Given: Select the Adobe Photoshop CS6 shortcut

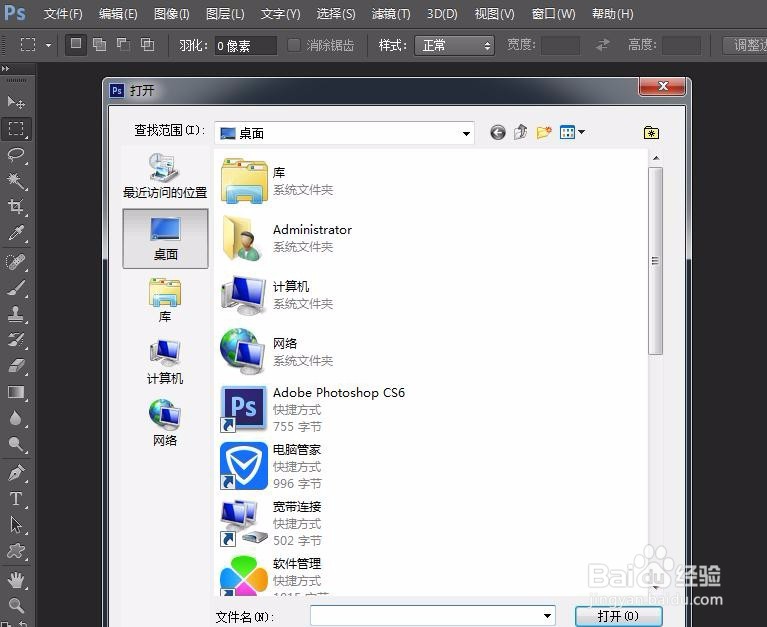Looking at the screenshot, I should click(x=313, y=409).
